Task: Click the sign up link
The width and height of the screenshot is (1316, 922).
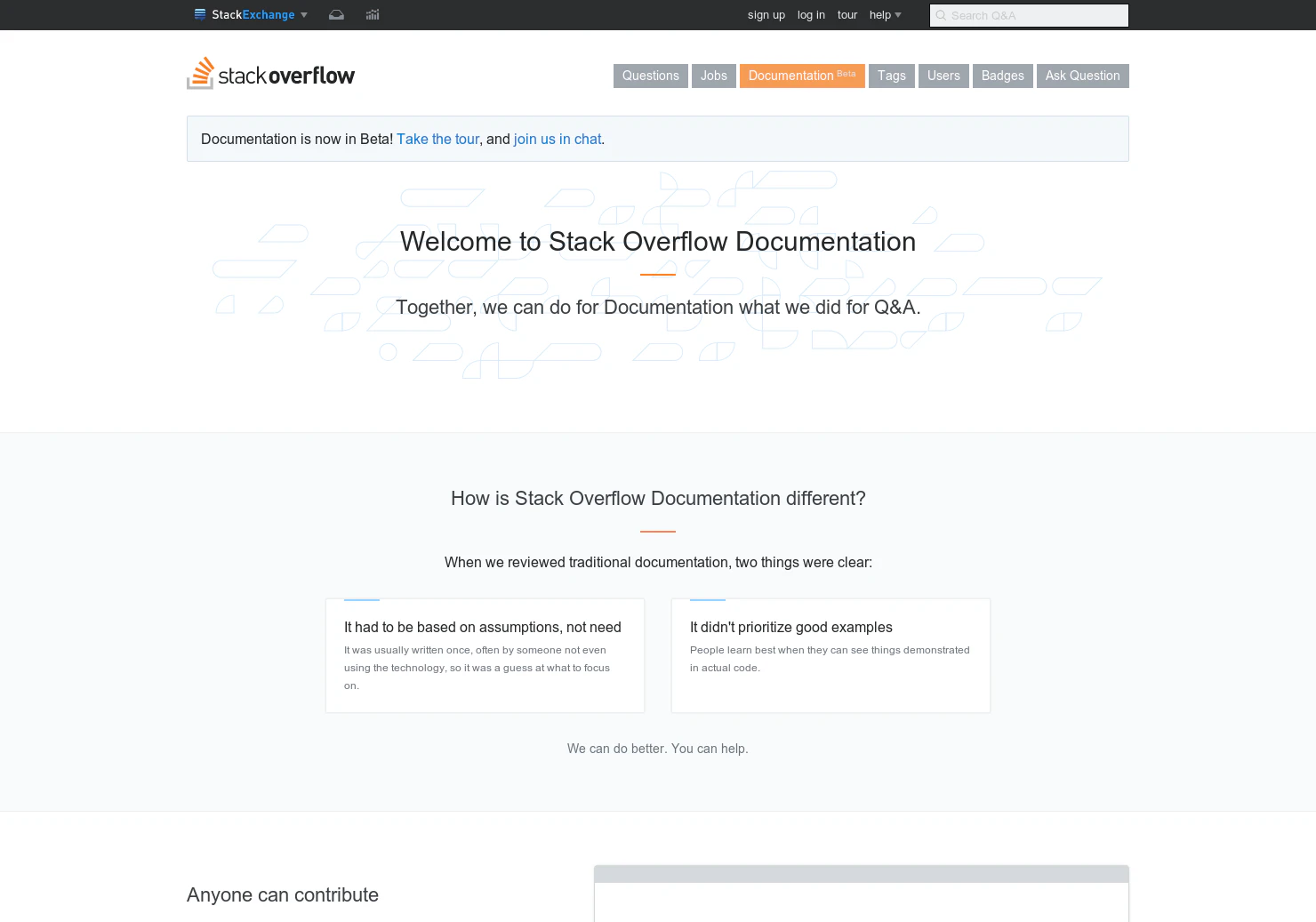Action: [766, 15]
